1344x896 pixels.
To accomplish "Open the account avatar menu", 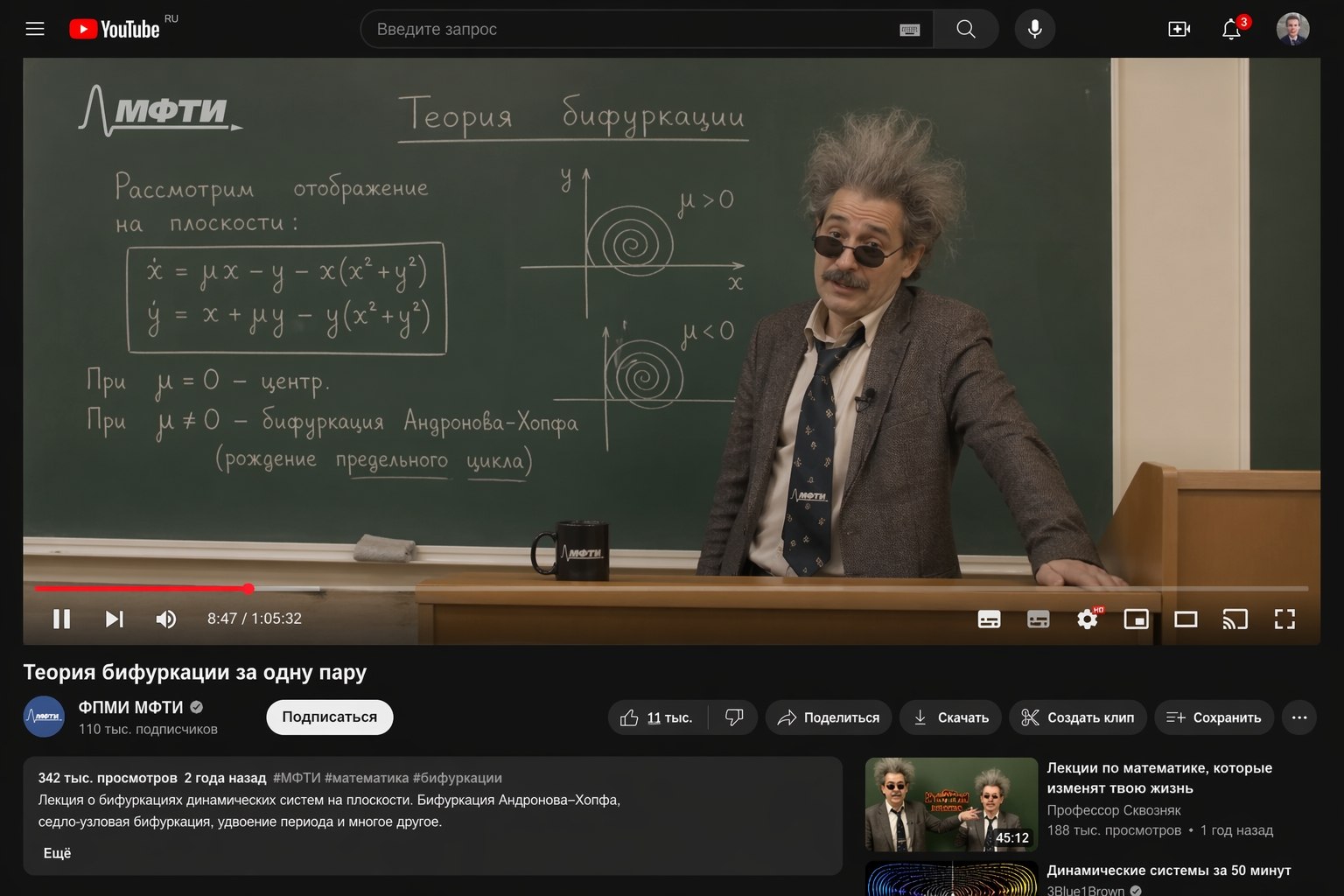I will [1292, 29].
